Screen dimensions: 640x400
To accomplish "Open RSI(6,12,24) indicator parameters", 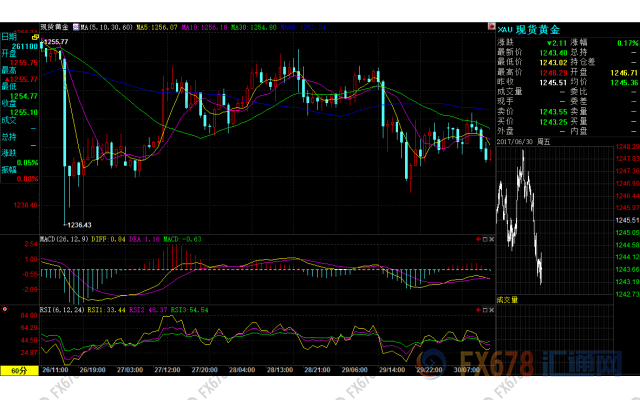I will point(65,311).
